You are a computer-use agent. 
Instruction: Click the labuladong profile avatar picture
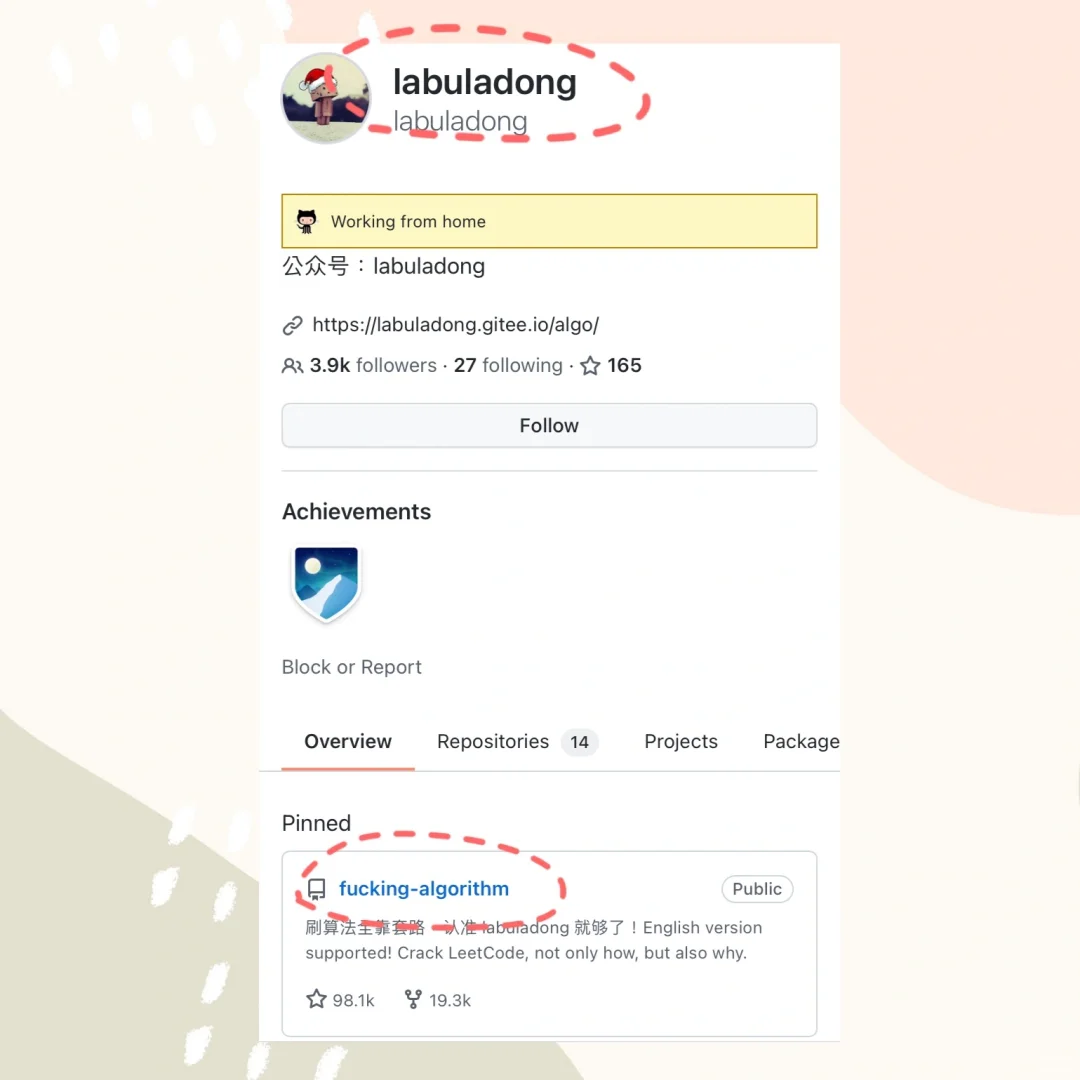pyautogui.click(x=325, y=98)
